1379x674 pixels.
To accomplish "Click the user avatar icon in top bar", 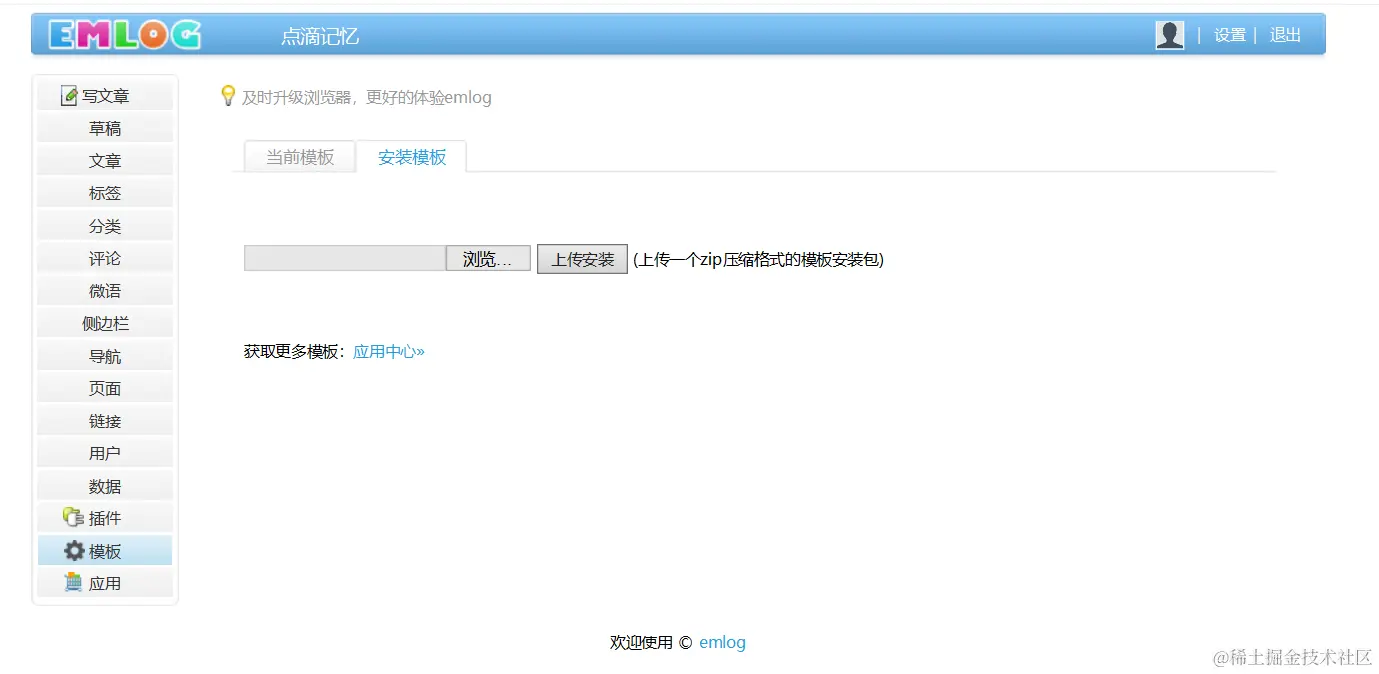I will 1168,33.
